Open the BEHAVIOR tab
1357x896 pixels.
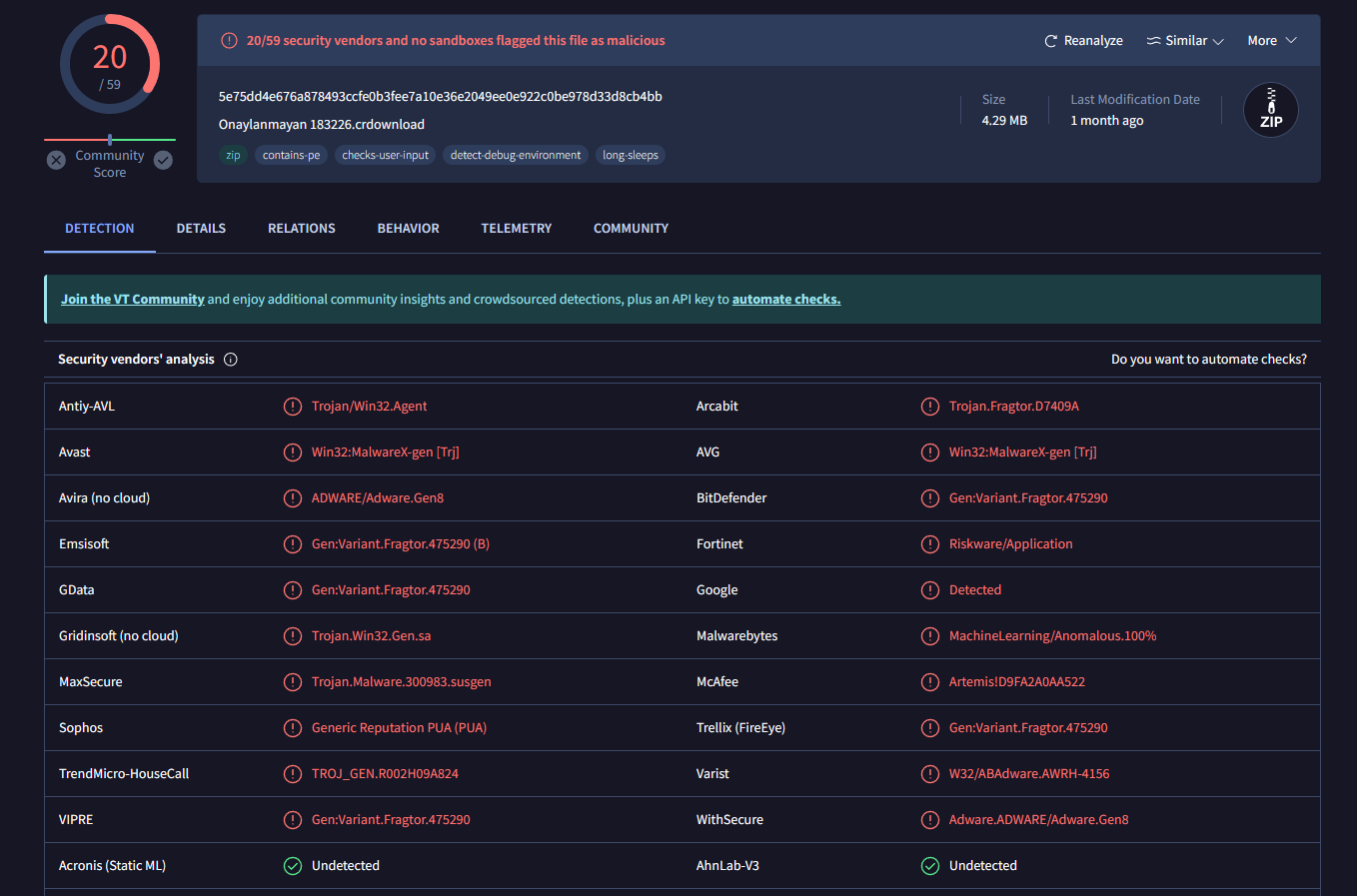(x=409, y=229)
